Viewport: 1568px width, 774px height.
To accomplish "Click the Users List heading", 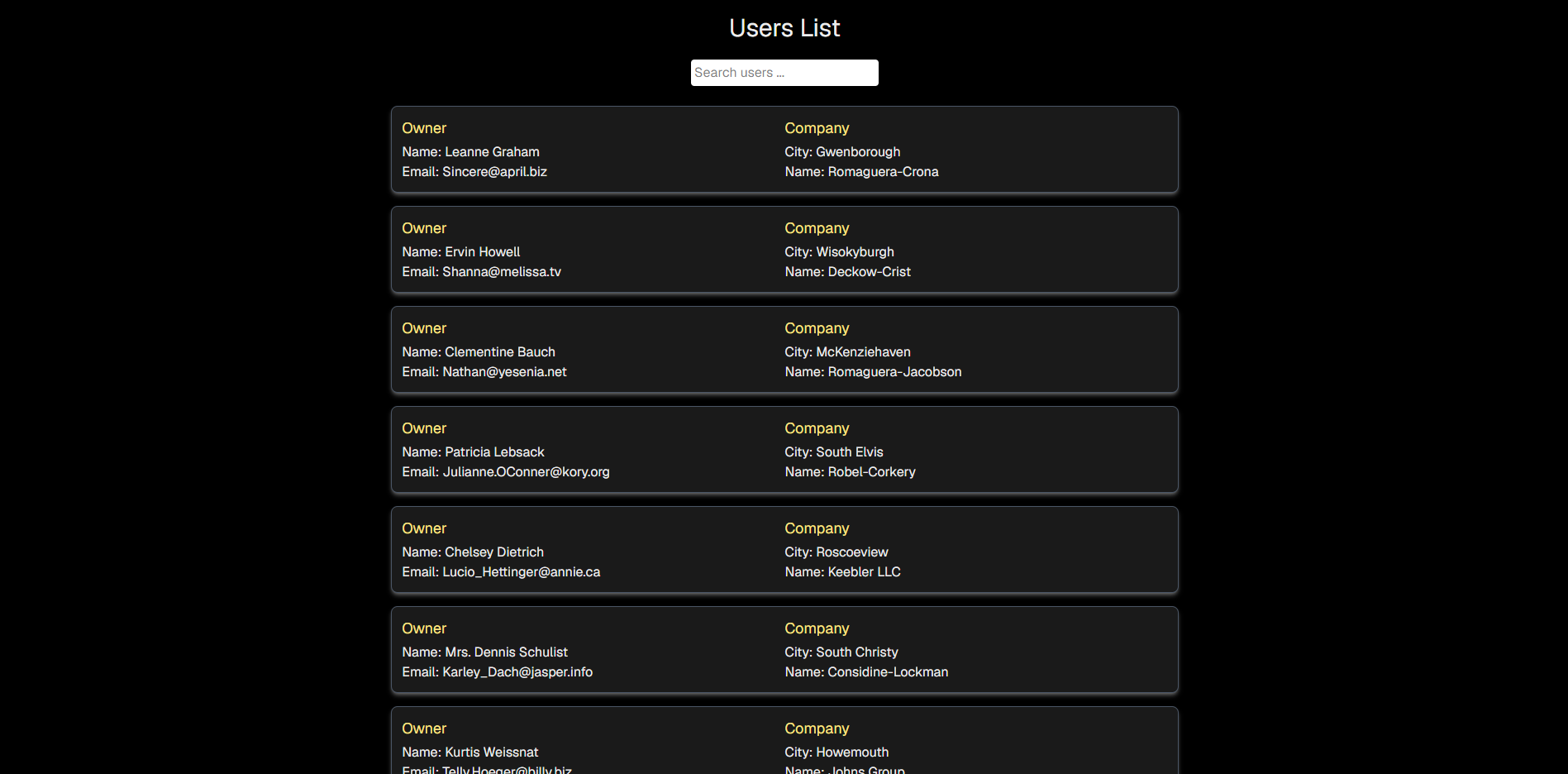I will pos(784,28).
